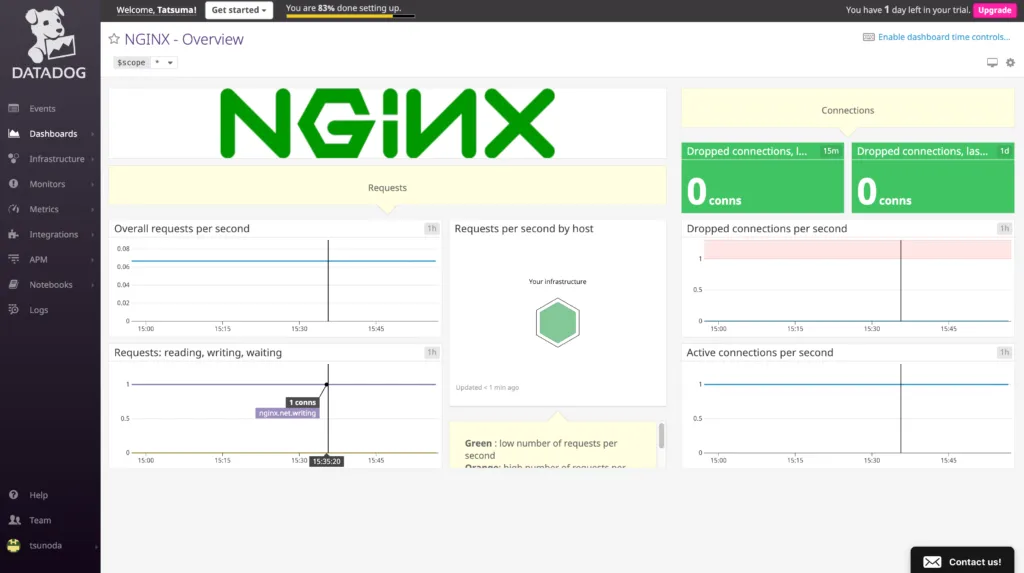
Task: Expand the Dashboards submenu arrow
Action: (x=92, y=134)
